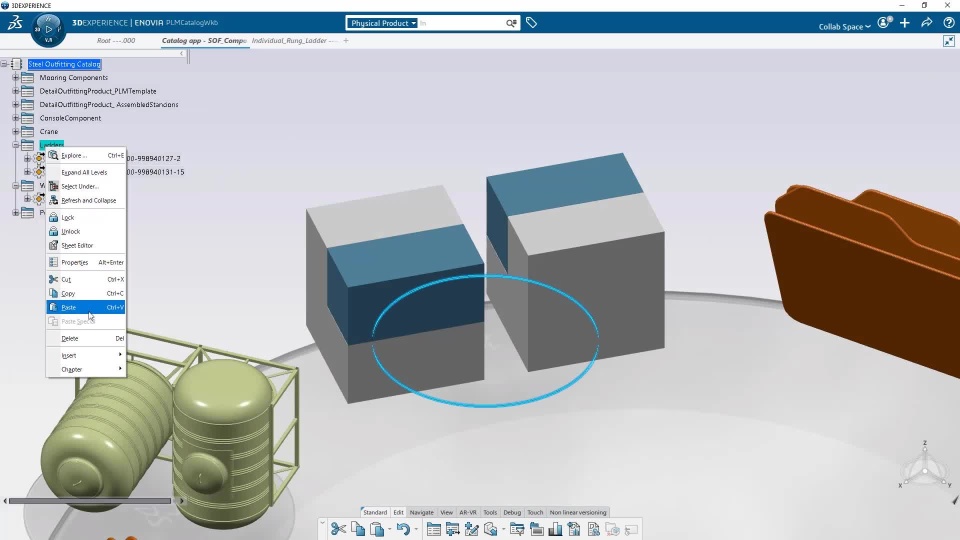Open the Paste options dropdown arrow
Screen dimensions: 960x540
tap(389, 530)
